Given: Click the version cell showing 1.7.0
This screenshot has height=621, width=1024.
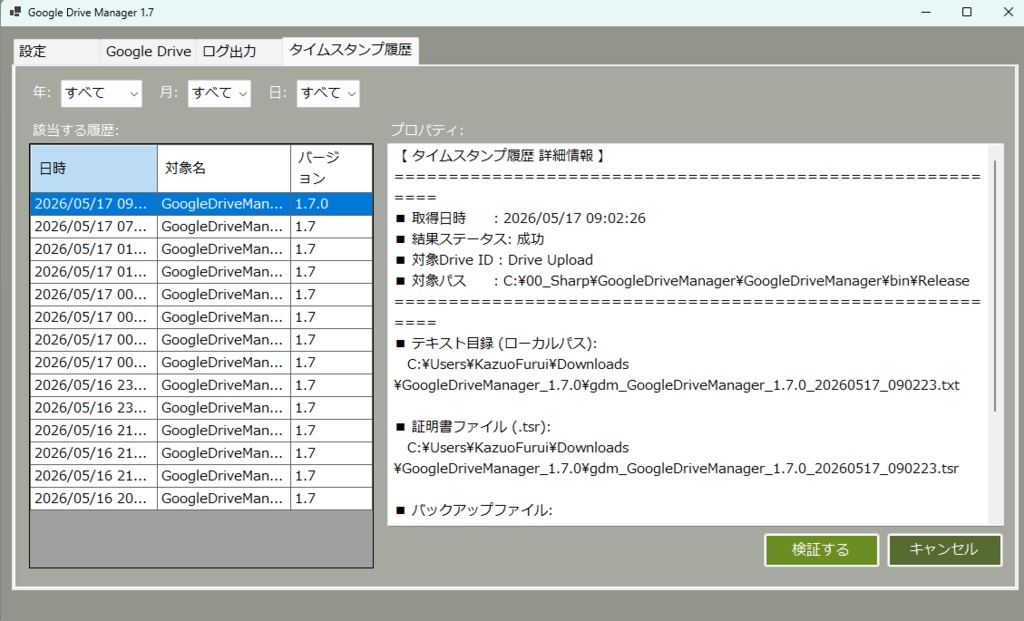Looking at the screenshot, I should click(331, 204).
